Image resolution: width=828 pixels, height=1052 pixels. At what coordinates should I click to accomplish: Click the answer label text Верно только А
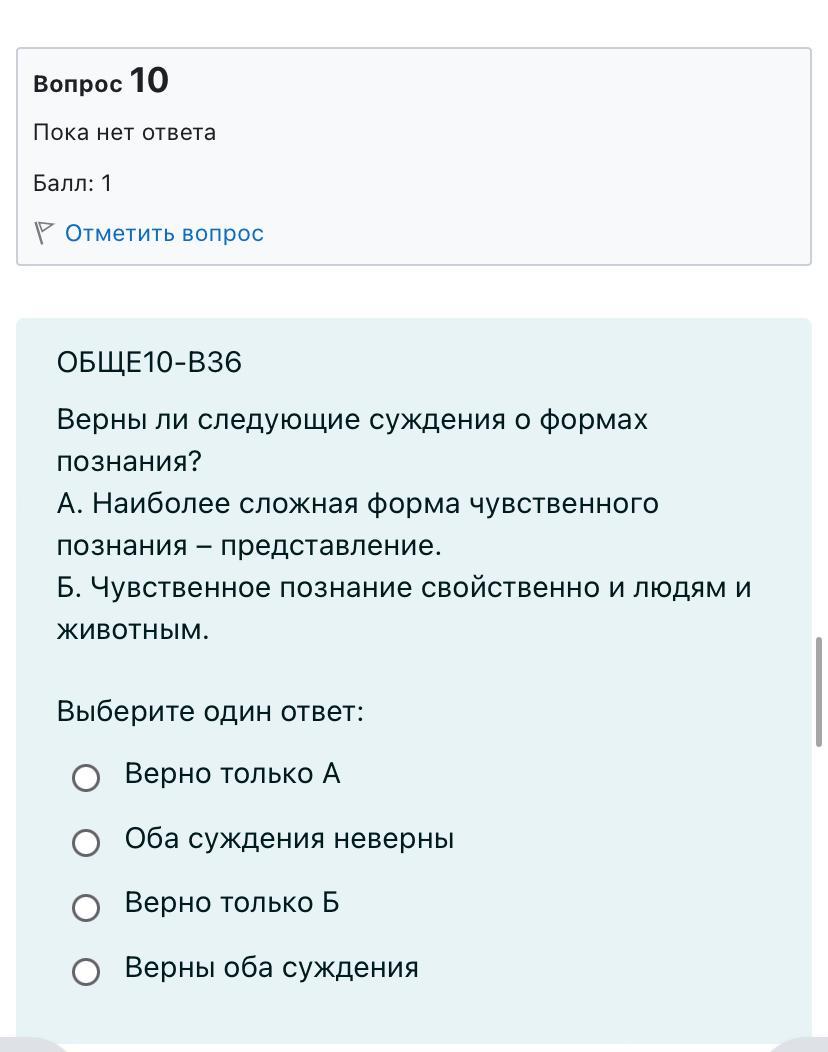(x=232, y=773)
